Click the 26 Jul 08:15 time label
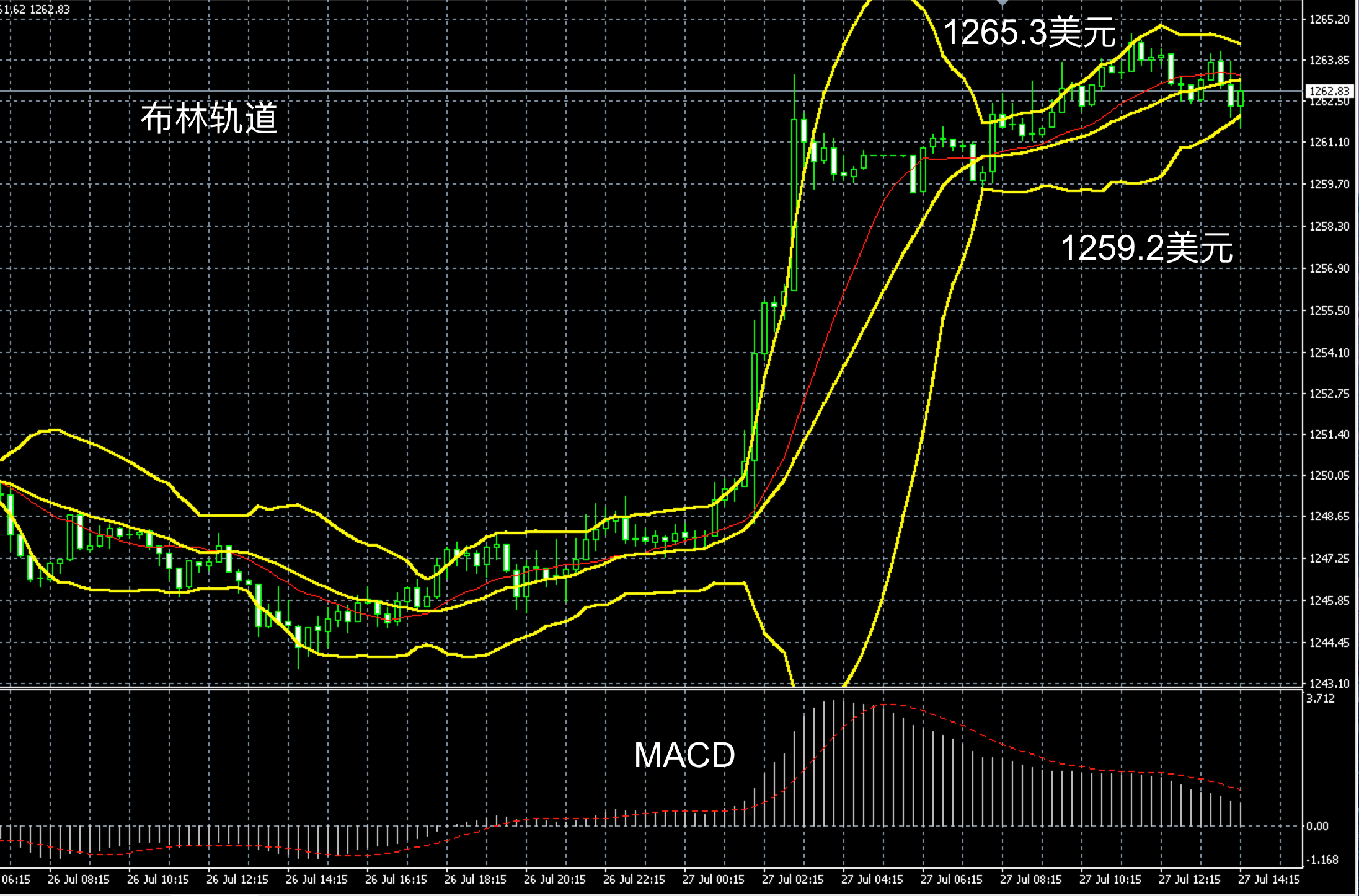This screenshot has height=896, width=1359. pyautogui.click(x=79, y=879)
